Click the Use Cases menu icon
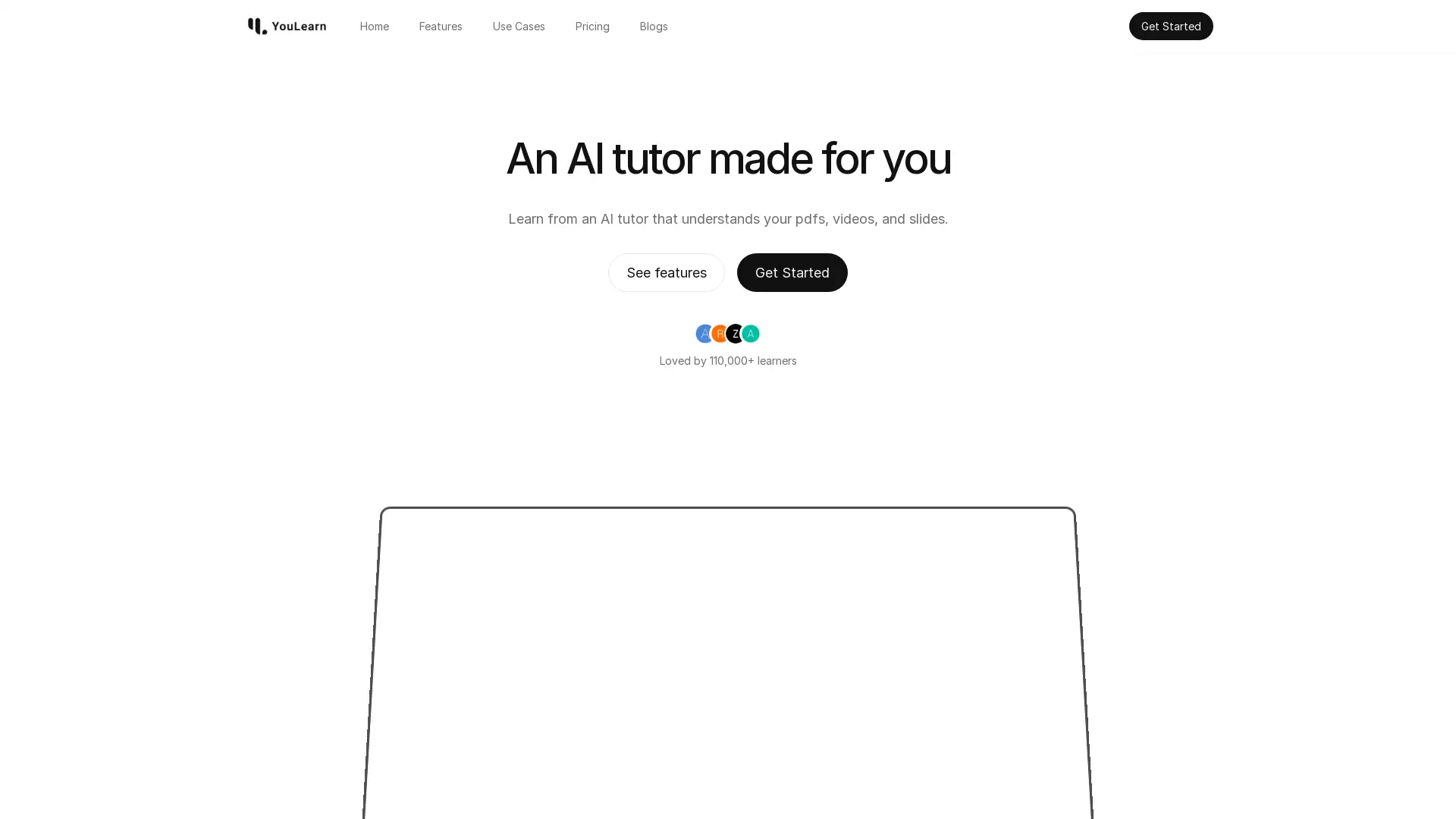Image resolution: width=1456 pixels, height=819 pixels. pos(518,25)
